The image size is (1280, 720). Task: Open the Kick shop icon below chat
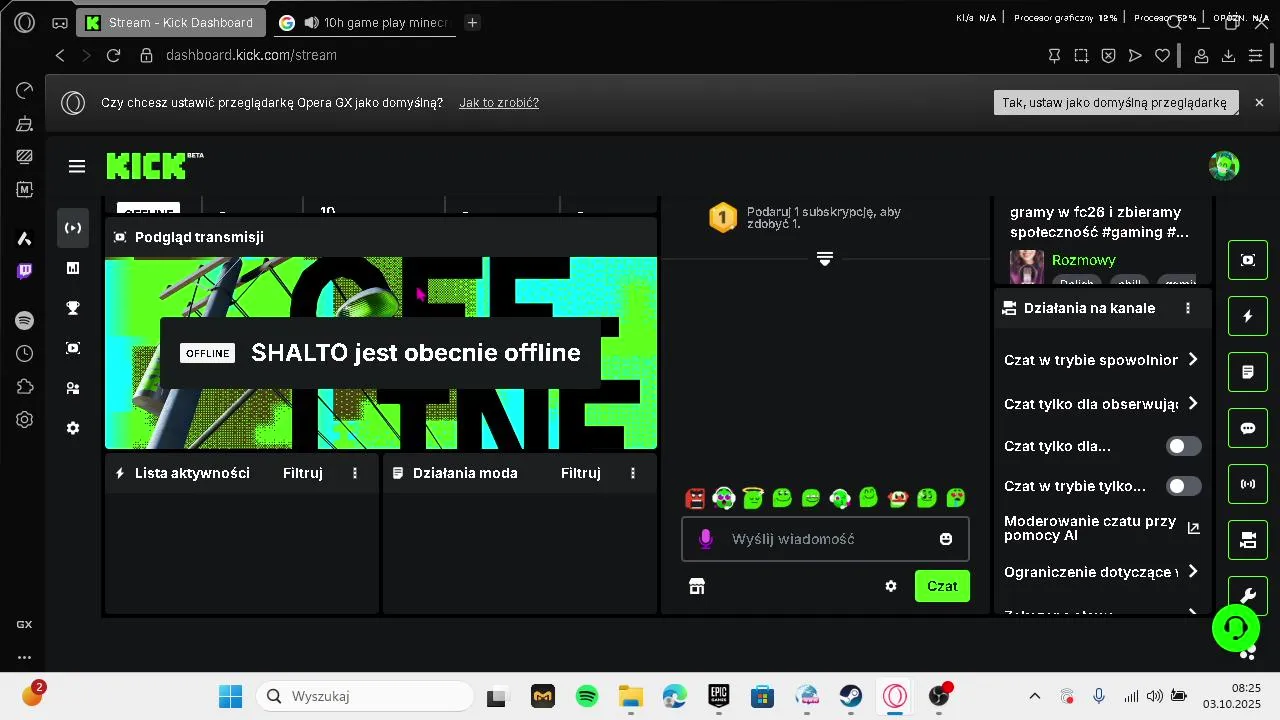point(697,586)
